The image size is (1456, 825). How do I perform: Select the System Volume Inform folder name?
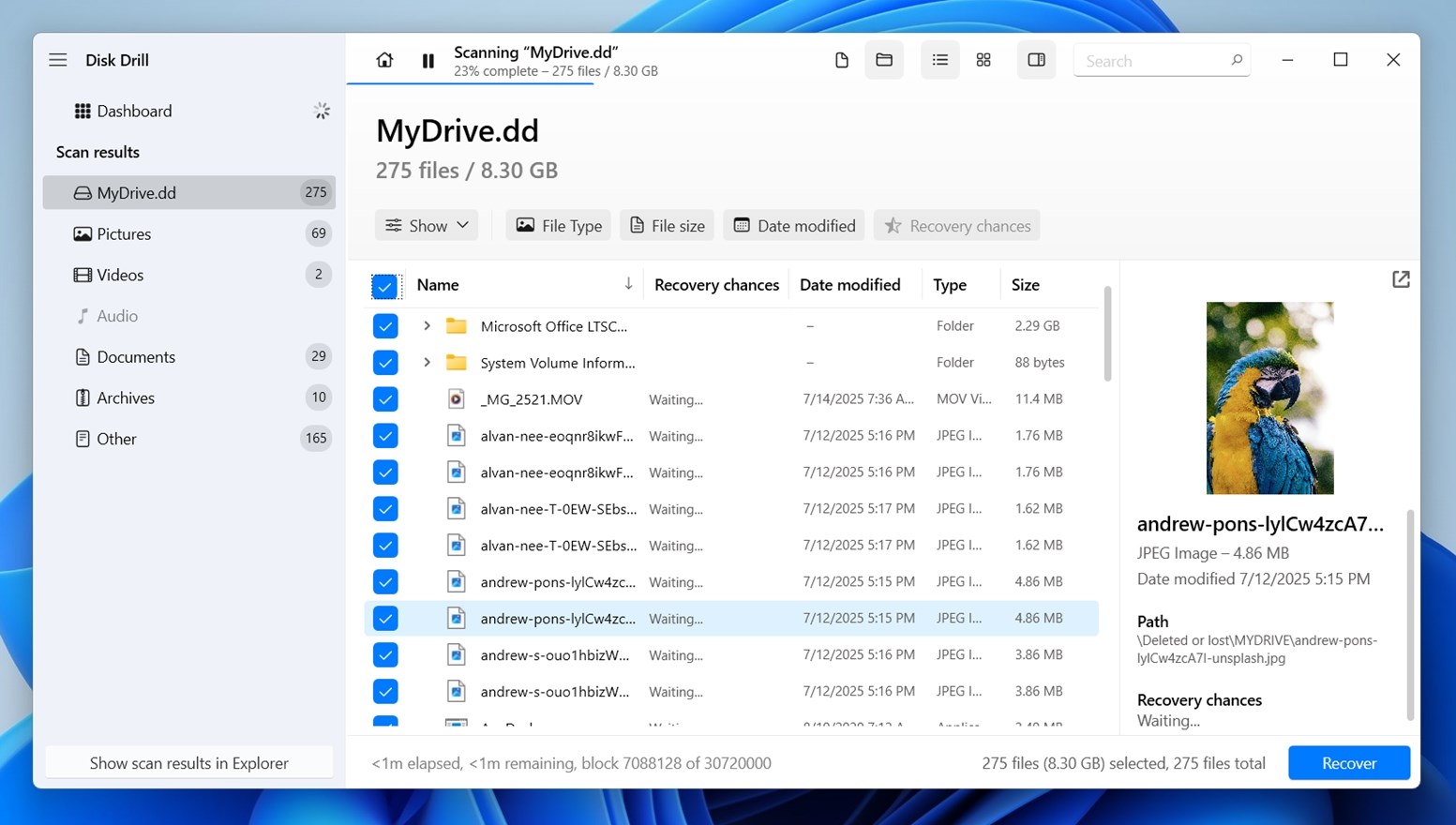(558, 363)
